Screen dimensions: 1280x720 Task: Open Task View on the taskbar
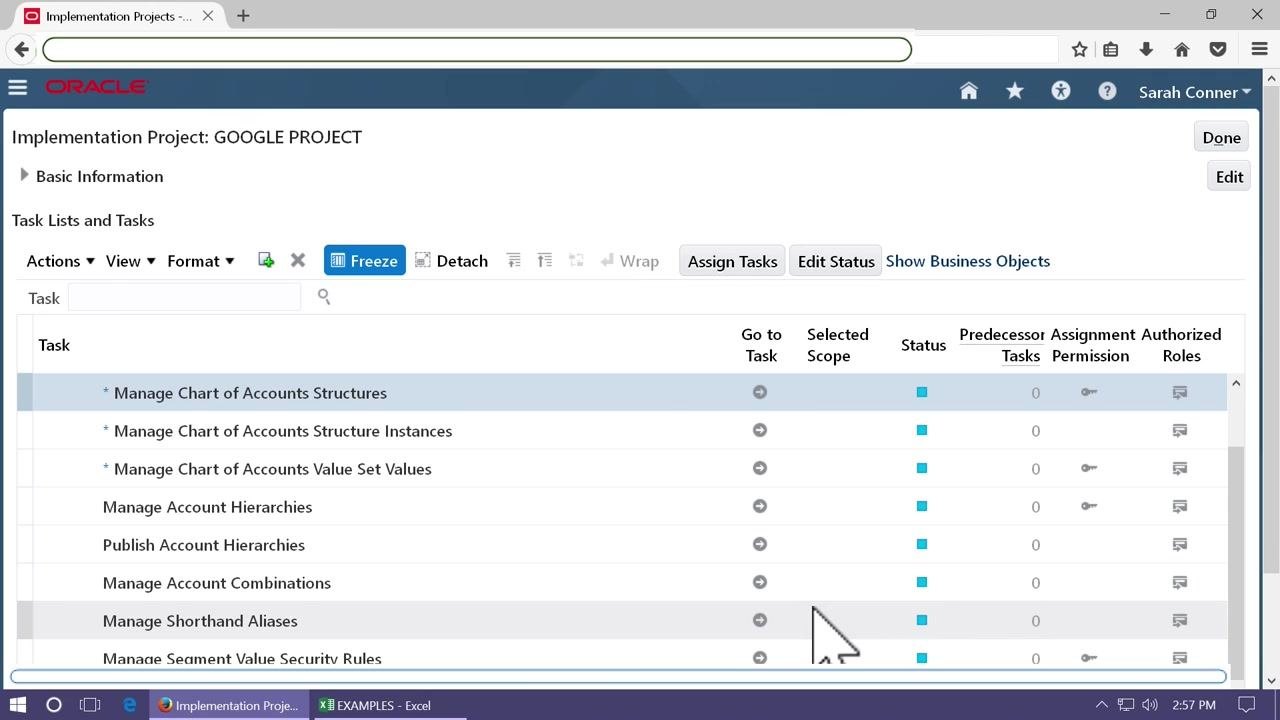point(90,705)
